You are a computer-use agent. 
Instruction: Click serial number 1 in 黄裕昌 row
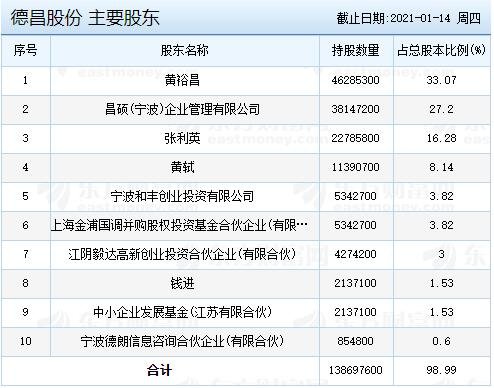(25, 80)
